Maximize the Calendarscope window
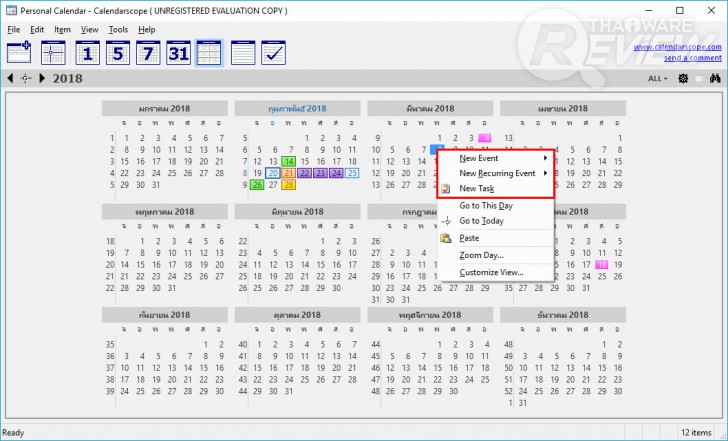The image size is (728, 441). (x=680, y=10)
